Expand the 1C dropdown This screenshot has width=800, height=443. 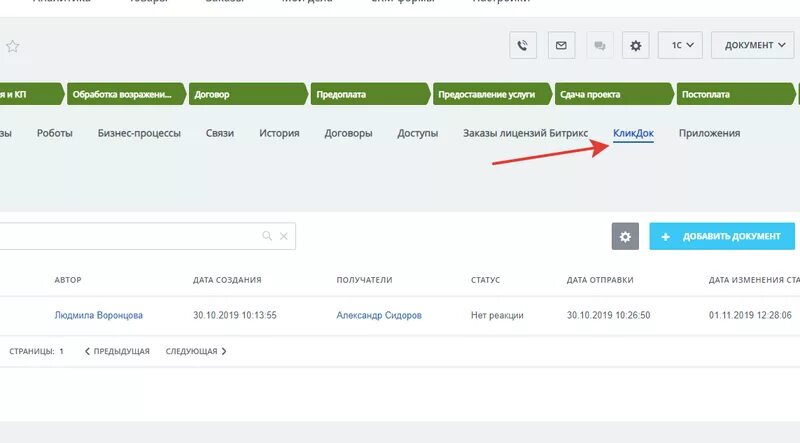tap(680, 45)
